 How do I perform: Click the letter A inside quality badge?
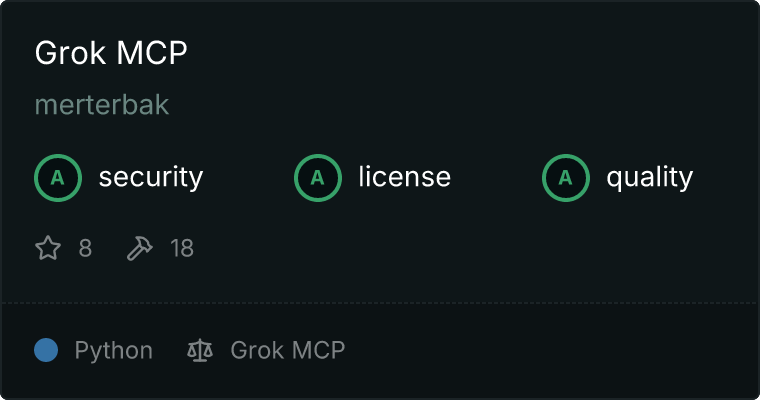tap(566, 178)
